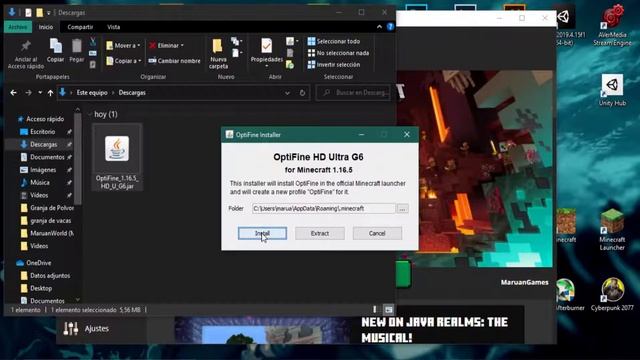Click Cancel in the OptiFine Installer
The height and width of the screenshot is (360, 640).
tap(377, 233)
